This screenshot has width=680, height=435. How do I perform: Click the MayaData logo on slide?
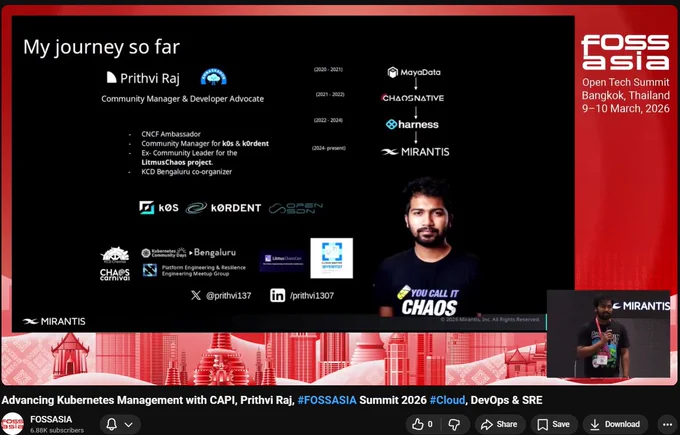[414, 72]
